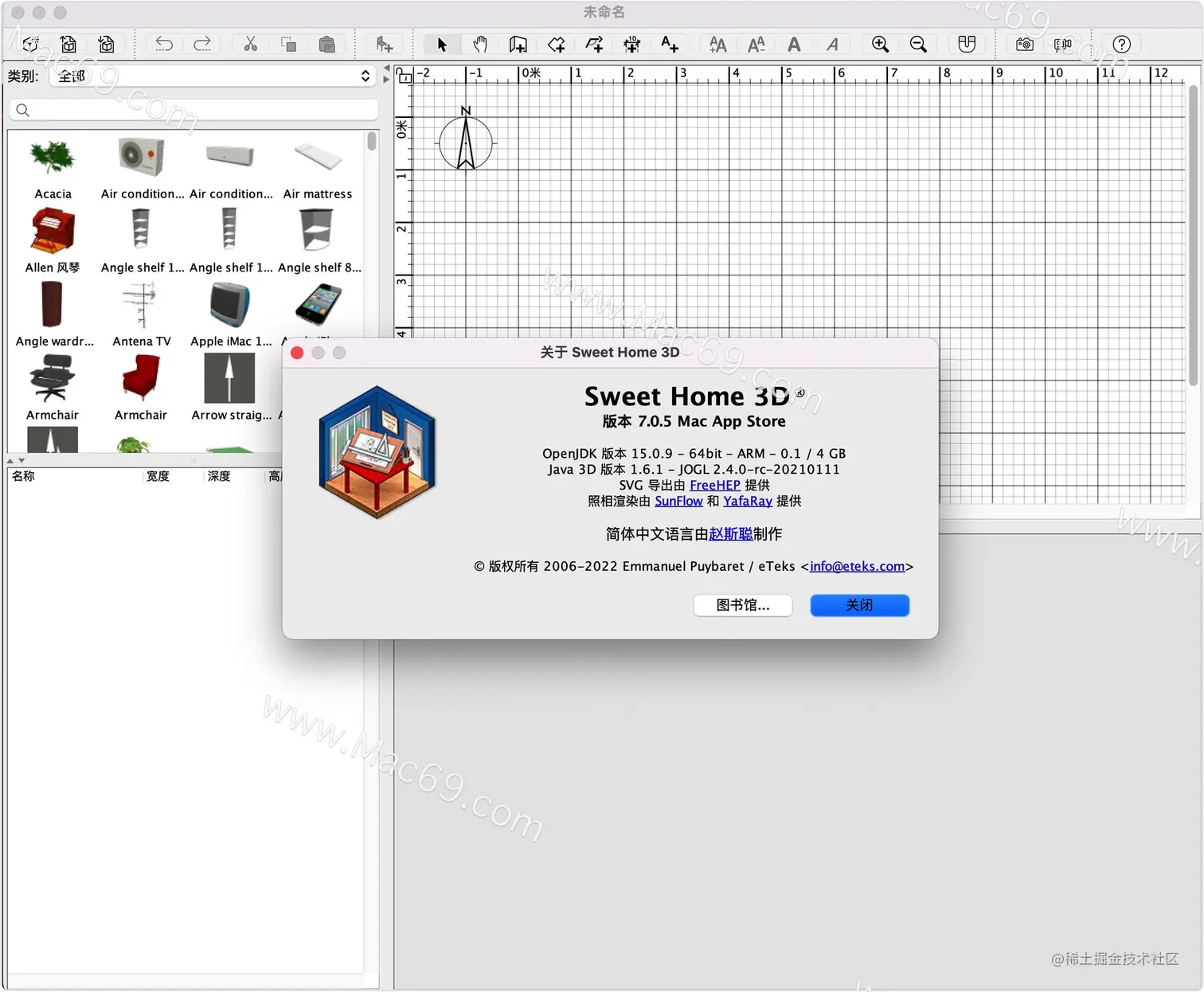This screenshot has height=992, width=1204.
Task: Click the Paste clipboard icon
Action: pyautogui.click(x=326, y=45)
